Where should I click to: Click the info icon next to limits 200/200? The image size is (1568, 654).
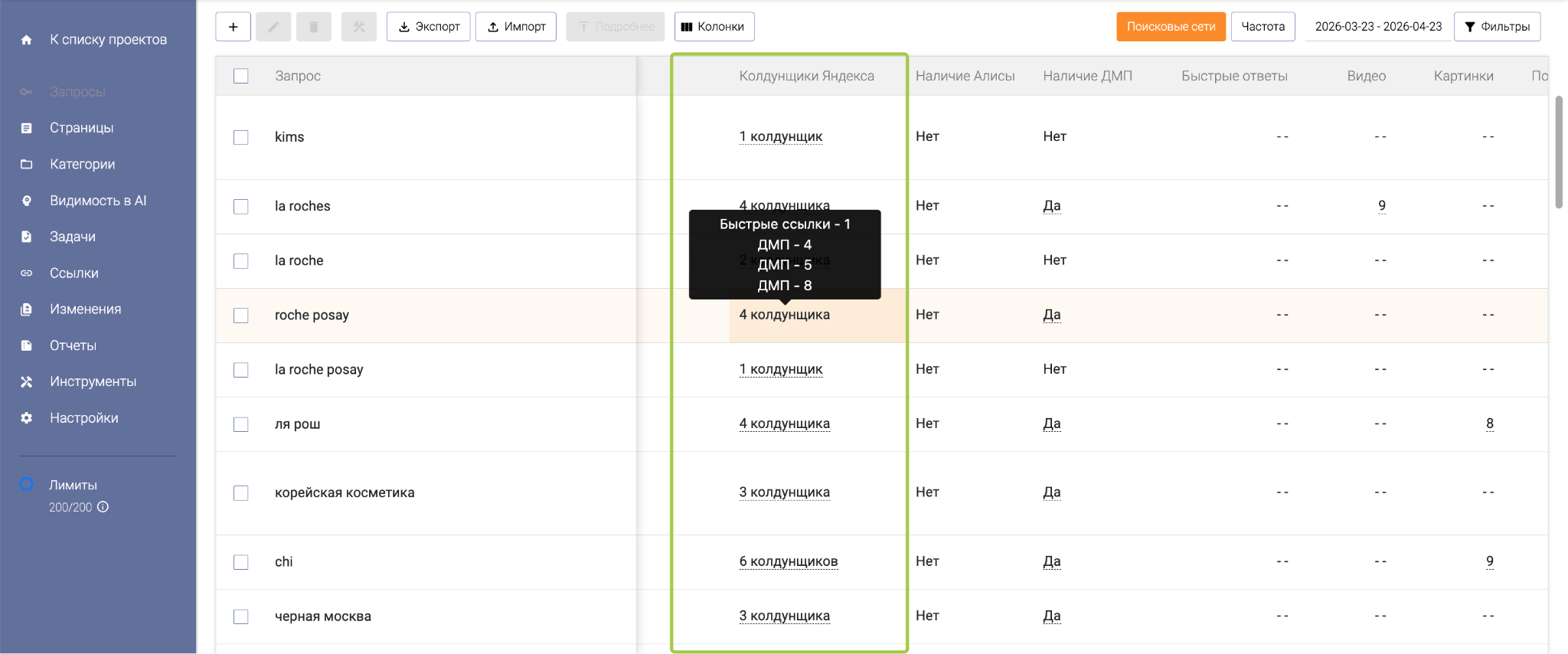pos(103,507)
